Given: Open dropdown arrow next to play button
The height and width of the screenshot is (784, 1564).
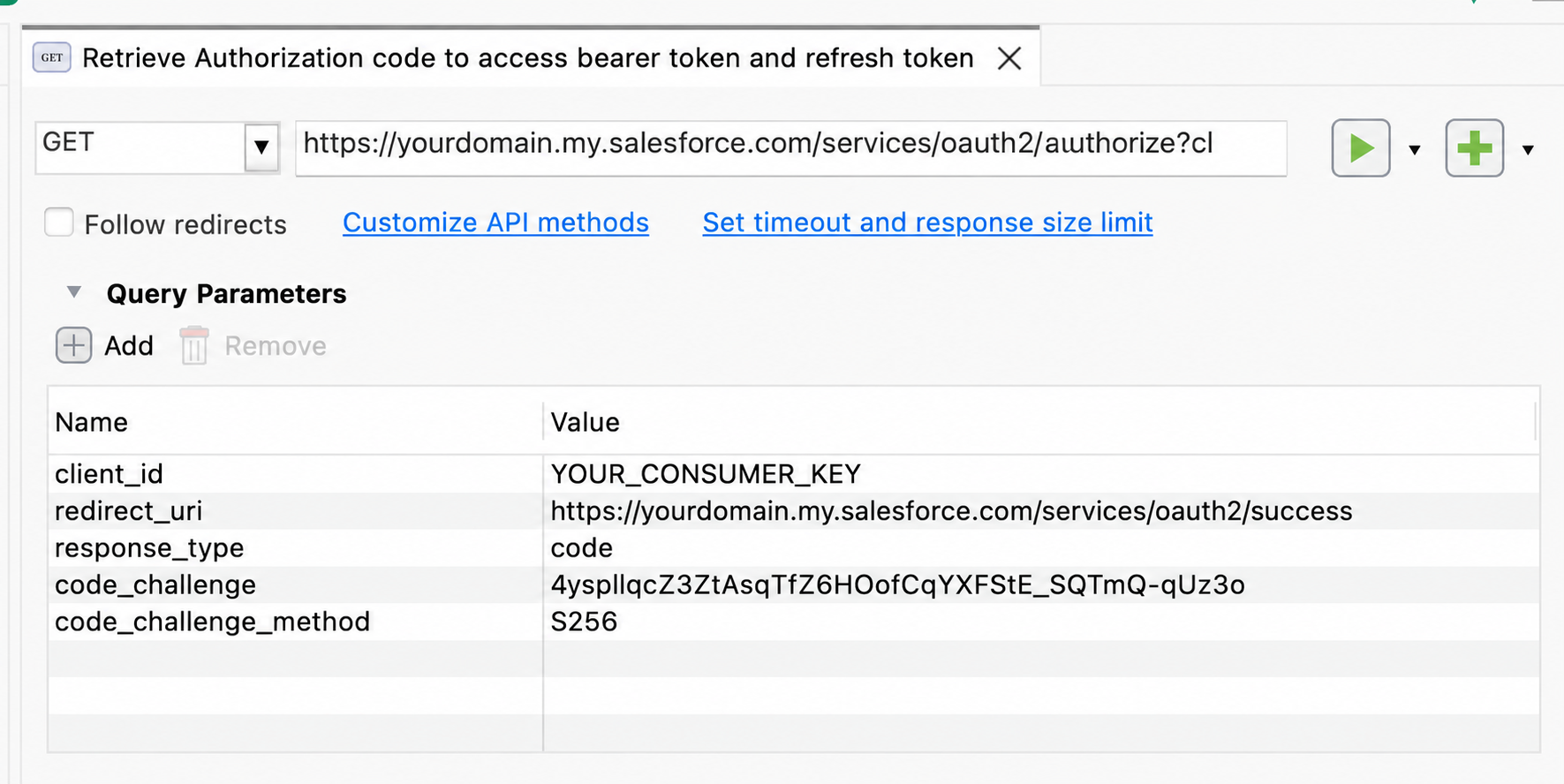Looking at the screenshot, I should [1415, 150].
